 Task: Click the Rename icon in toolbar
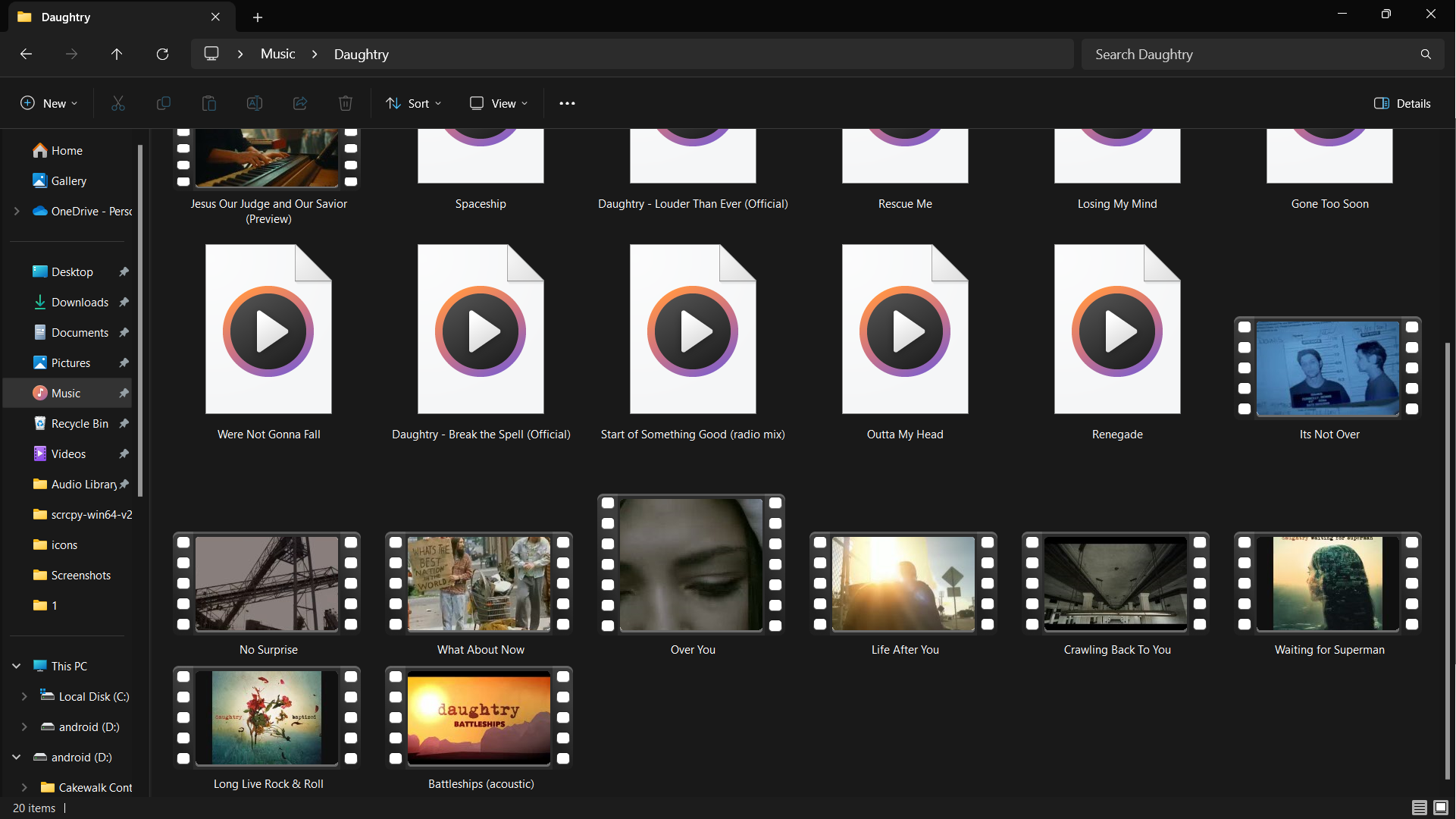click(x=254, y=103)
